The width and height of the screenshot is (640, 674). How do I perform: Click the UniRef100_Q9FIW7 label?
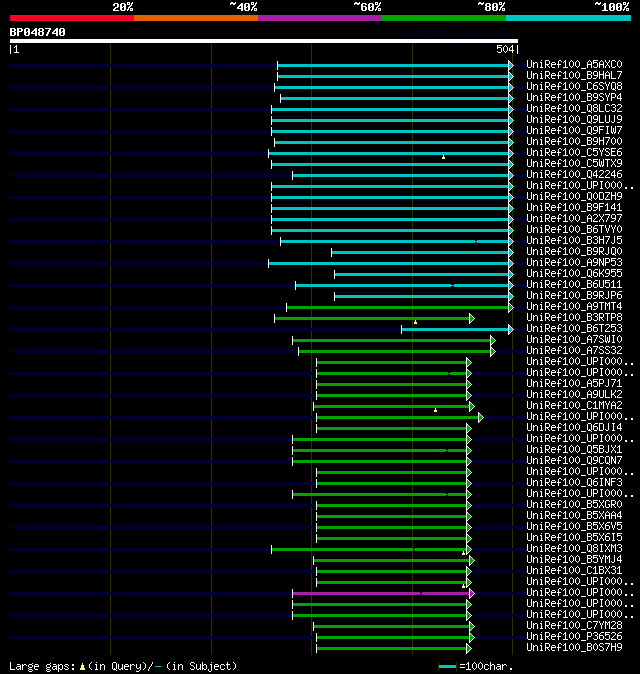574,130
